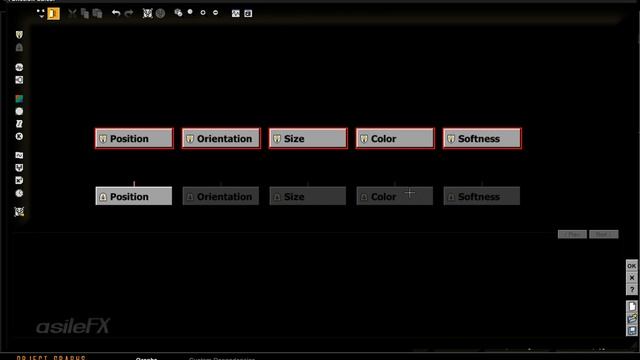Select the round waveform icon in the left sidebar
This screenshot has width=640, height=360.
19,67
